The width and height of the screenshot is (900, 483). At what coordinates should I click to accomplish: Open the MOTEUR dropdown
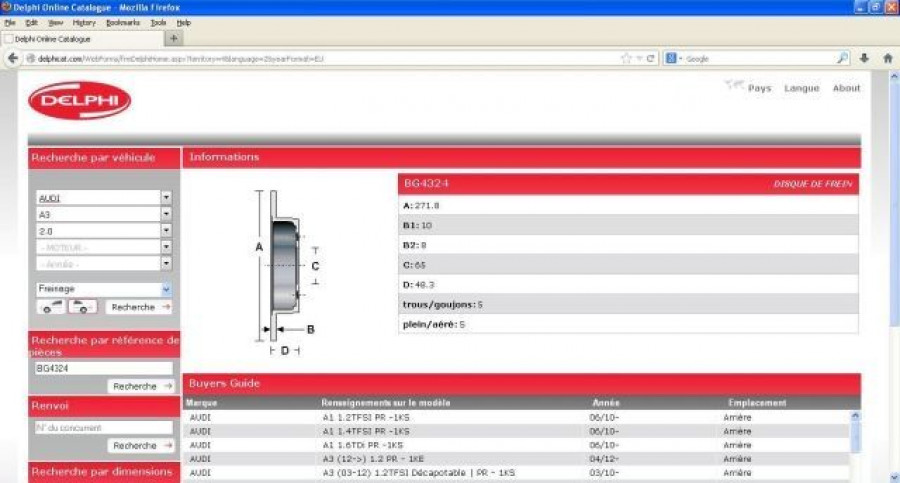pos(165,247)
